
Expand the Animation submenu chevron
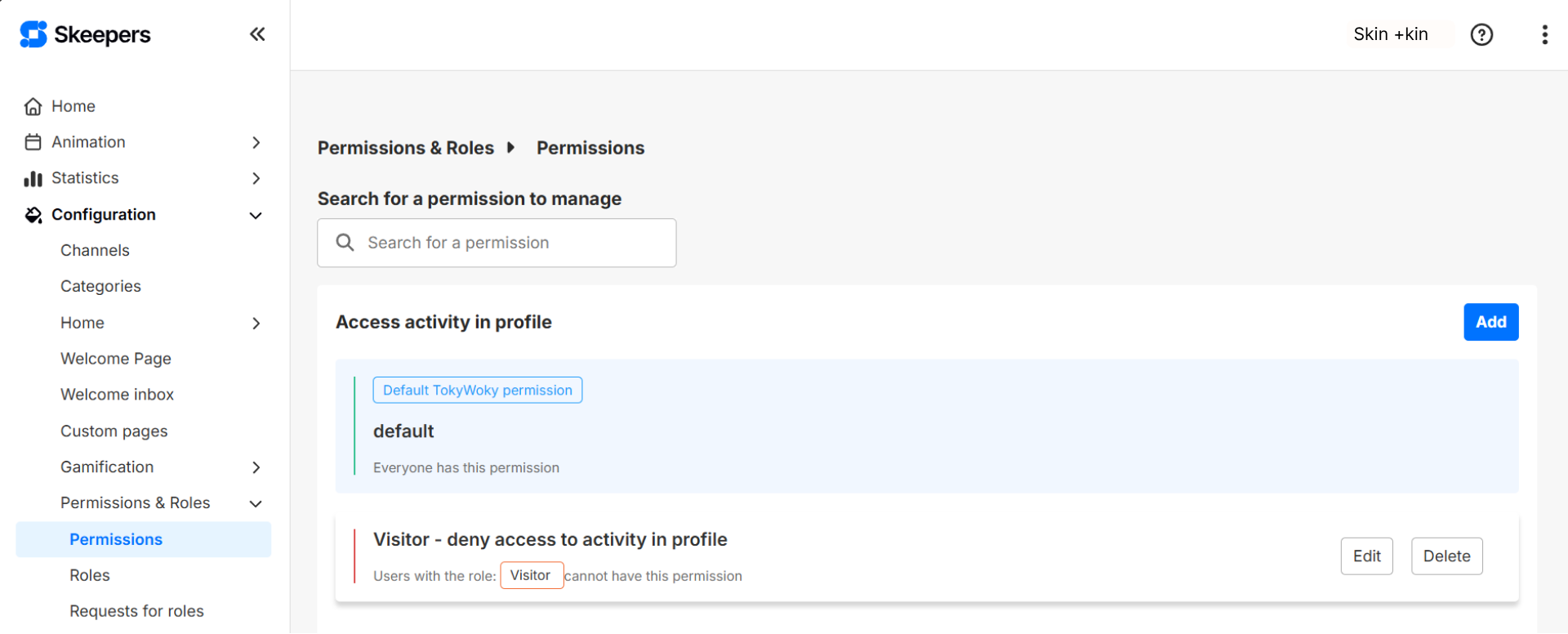pyautogui.click(x=256, y=142)
